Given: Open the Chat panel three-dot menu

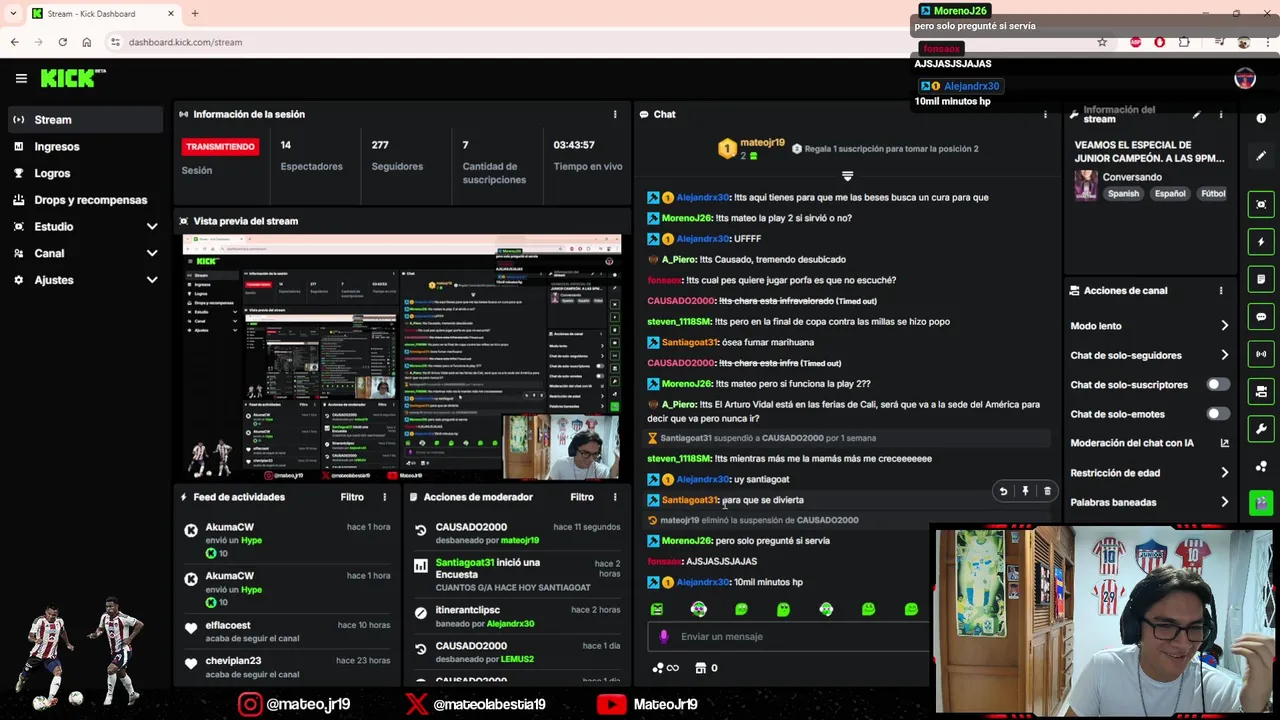Looking at the screenshot, I should click(x=1045, y=114).
